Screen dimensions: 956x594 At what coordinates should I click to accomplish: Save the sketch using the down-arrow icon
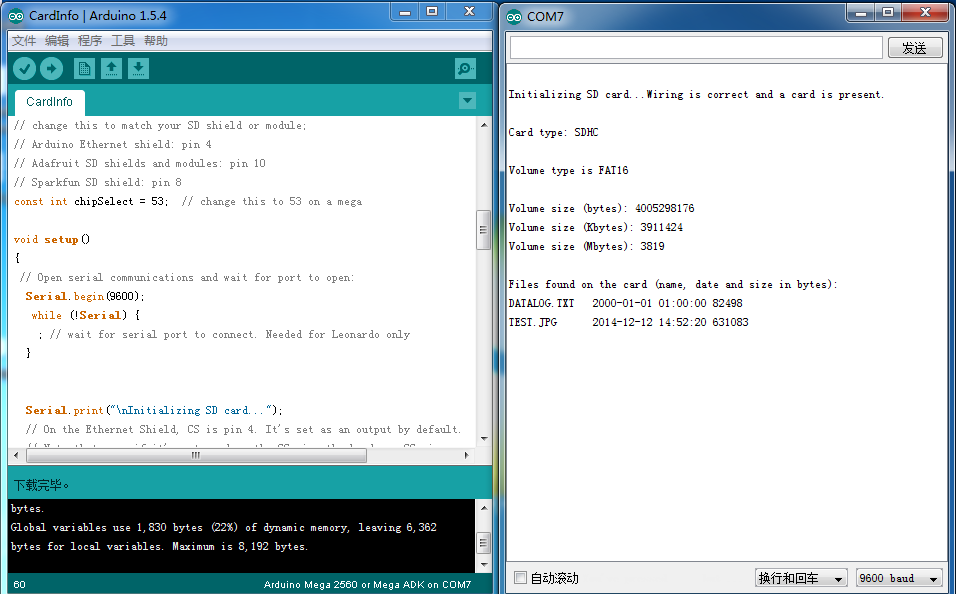tap(138, 69)
